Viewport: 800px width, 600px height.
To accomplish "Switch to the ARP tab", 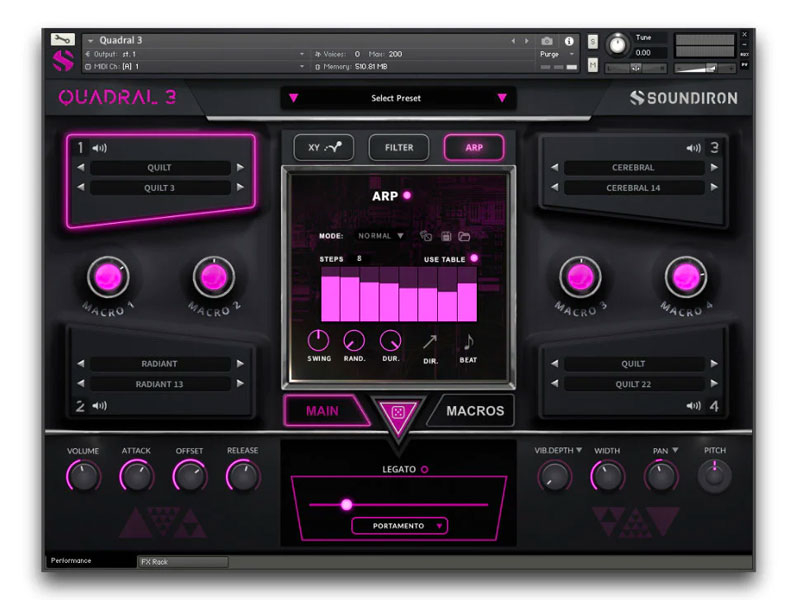I will (x=474, y=147).
